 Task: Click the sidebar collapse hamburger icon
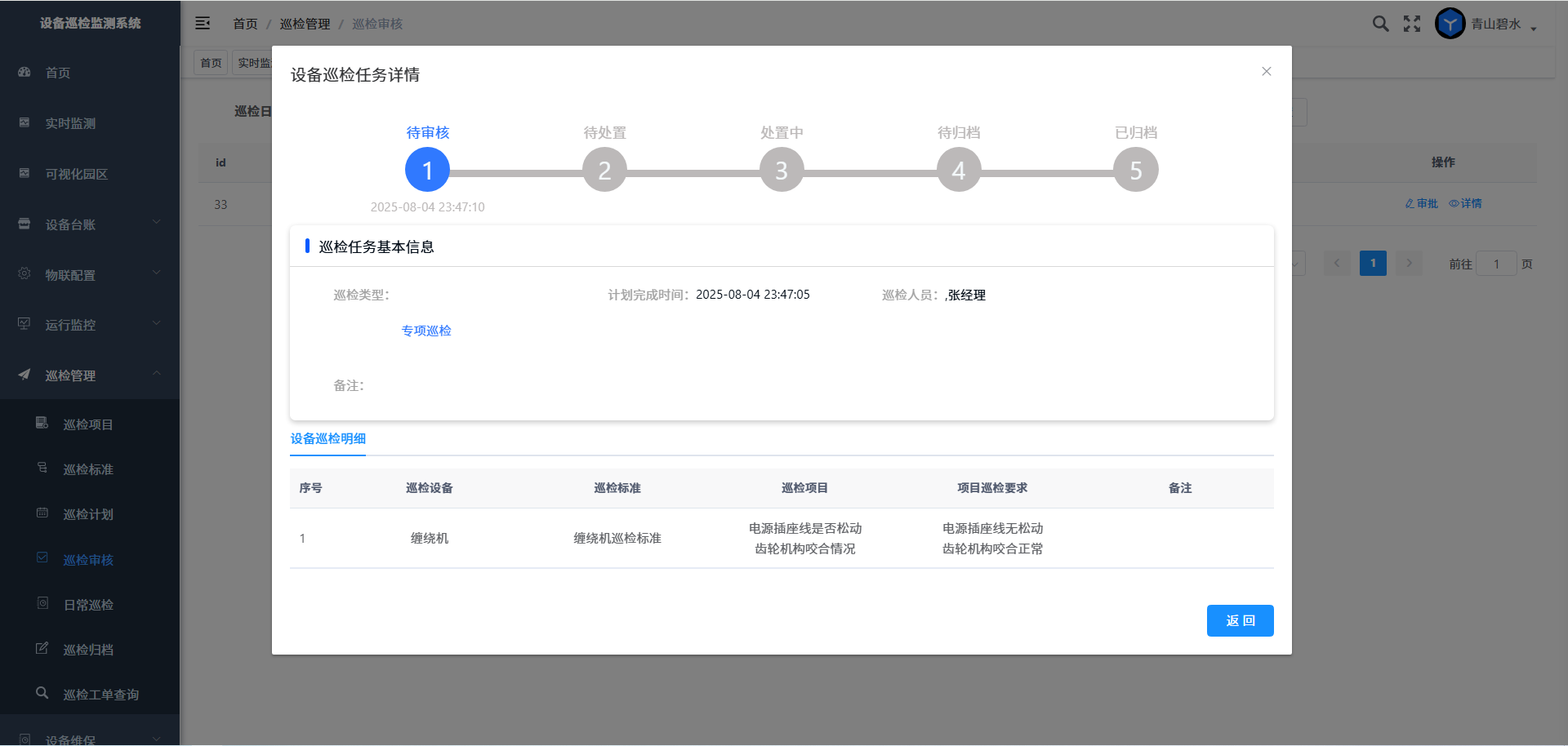pos(203,24)
